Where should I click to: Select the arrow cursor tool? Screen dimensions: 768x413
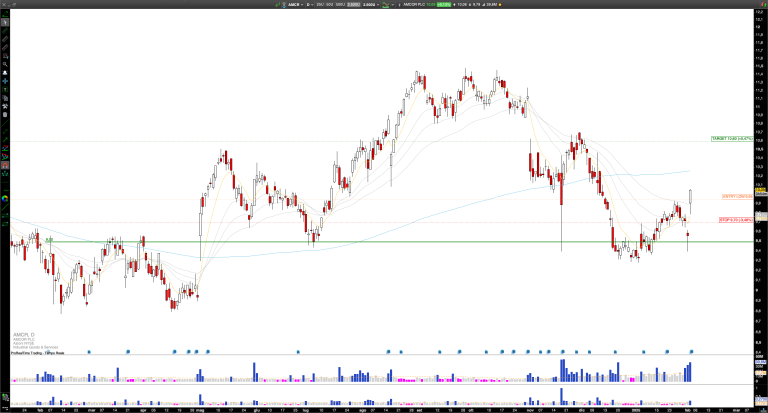4,15
